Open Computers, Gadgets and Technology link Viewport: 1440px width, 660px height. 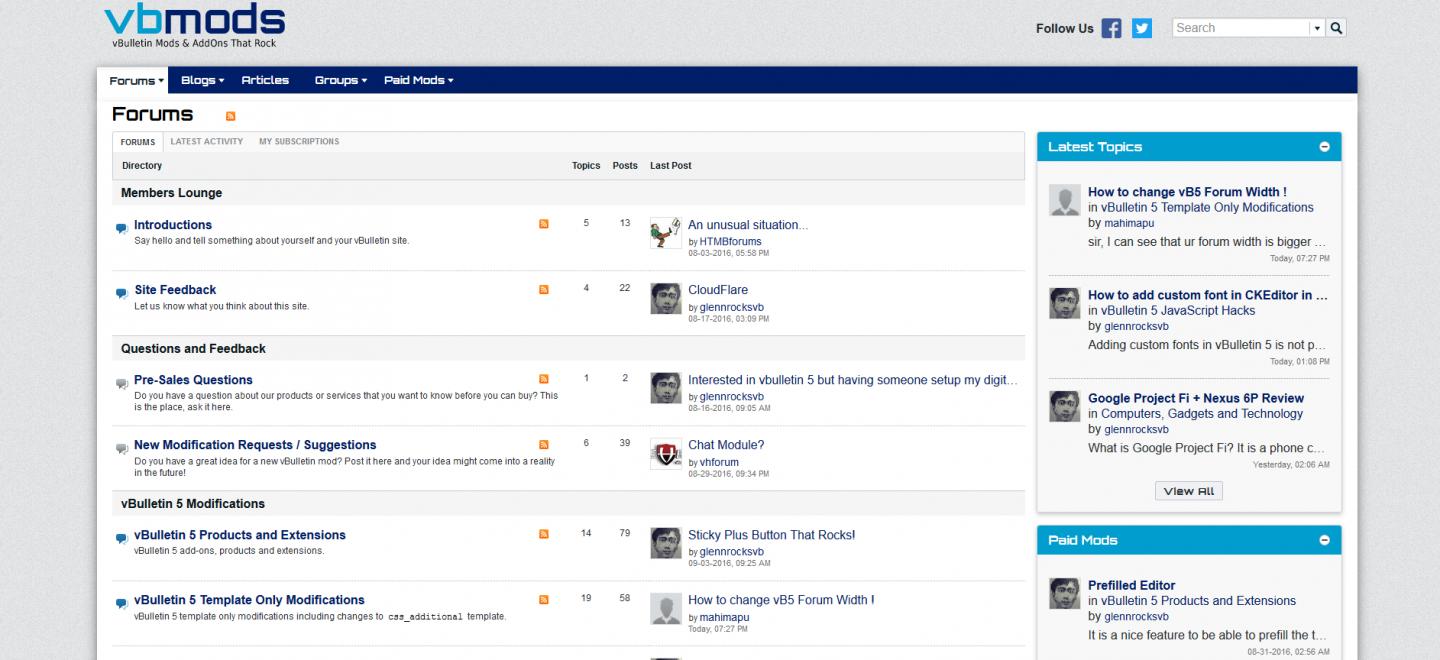(1202, 413)
